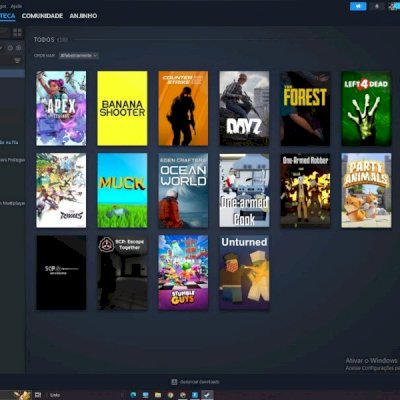Select The Forest game cover
The width and height of the screenshot is (400, 400).
[305, 108]
